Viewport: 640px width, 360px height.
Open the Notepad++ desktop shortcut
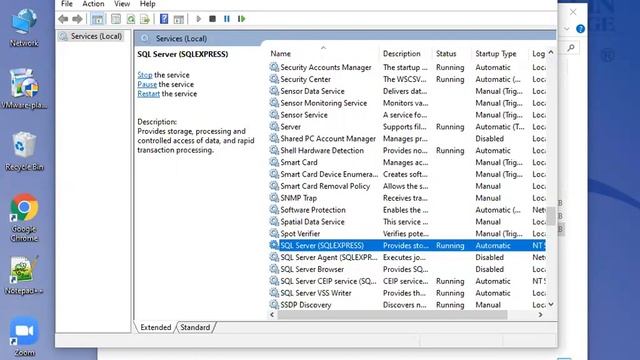click(24, 275)
